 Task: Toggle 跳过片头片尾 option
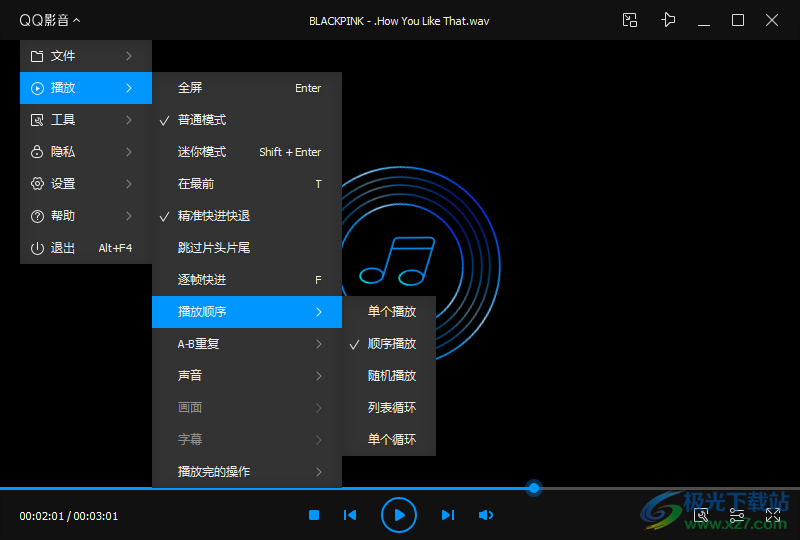tap(247, 248)
